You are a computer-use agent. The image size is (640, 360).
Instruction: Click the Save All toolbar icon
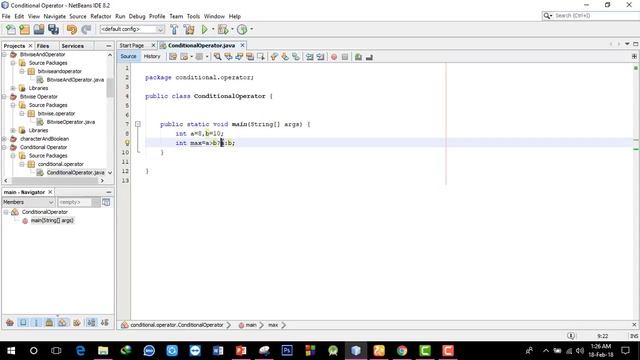53,29
